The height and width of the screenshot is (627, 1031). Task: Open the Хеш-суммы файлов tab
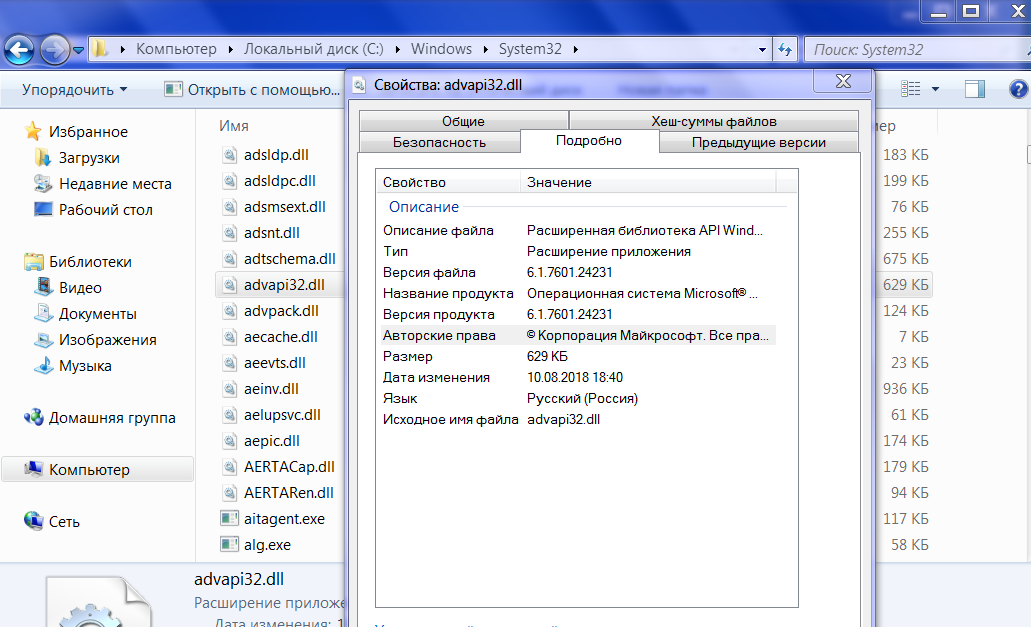click(x=713, y=121)
